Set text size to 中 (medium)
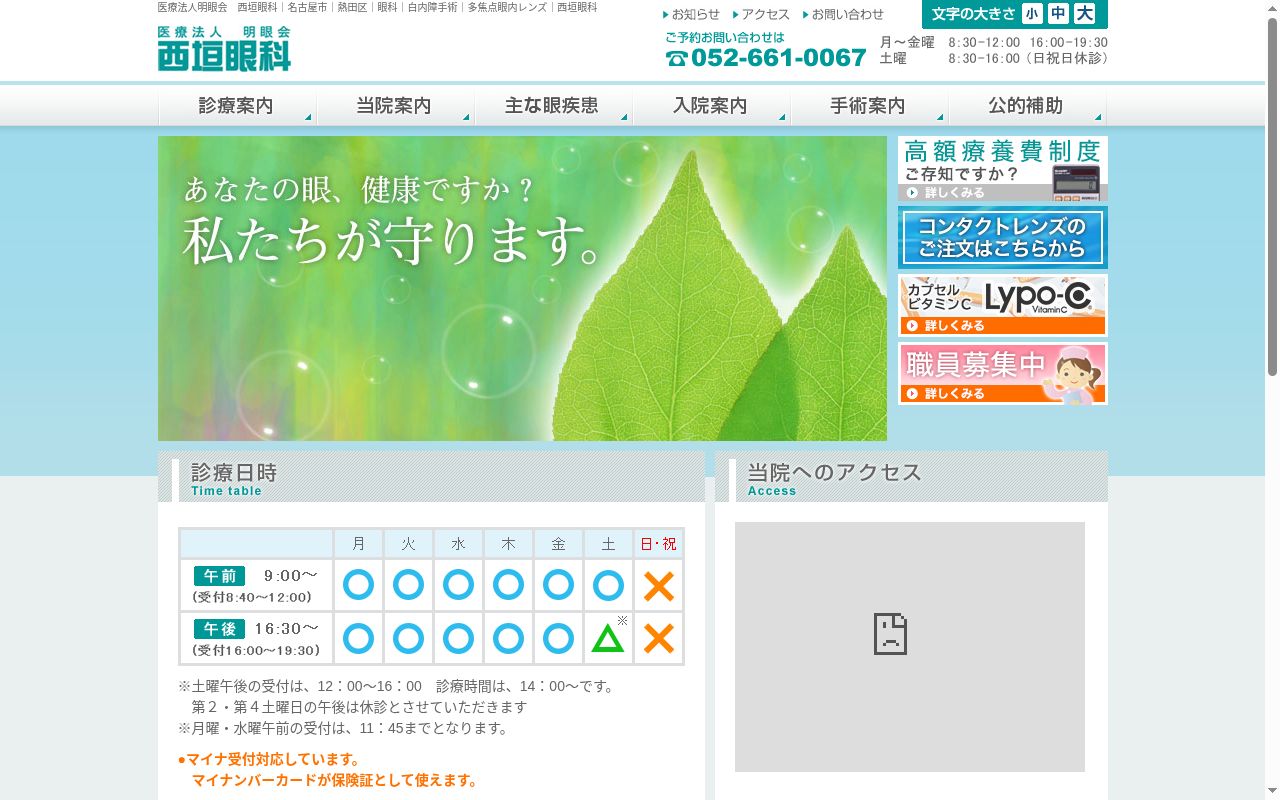1280x800 pixels. [1058, 14]
